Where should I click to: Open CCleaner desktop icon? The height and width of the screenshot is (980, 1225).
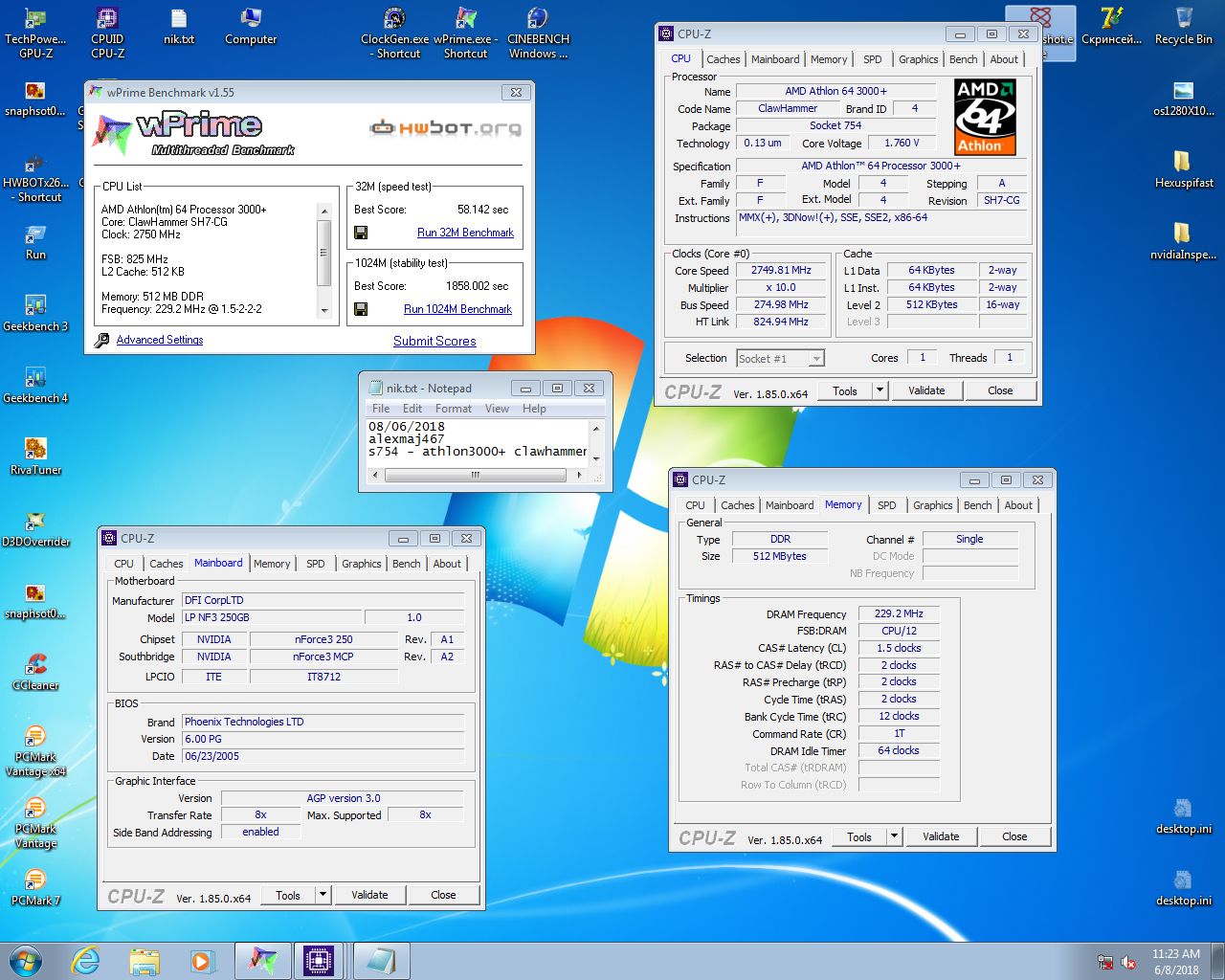pyautogui.click(x=35, y=672)
